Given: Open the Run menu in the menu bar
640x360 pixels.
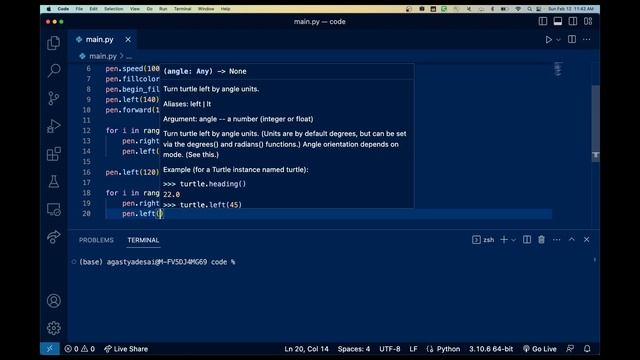Looking at the screenshot, I should [163, 9].
